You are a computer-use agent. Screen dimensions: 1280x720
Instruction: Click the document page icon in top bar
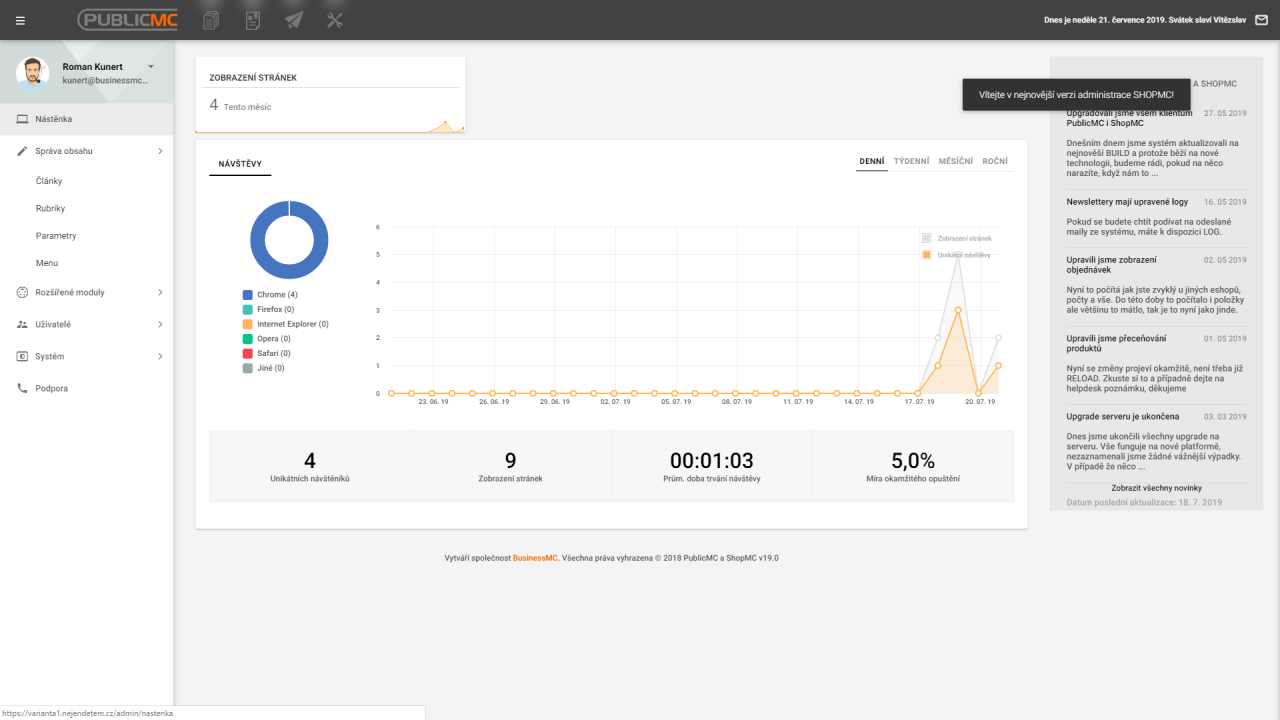(x=252, y=20)
